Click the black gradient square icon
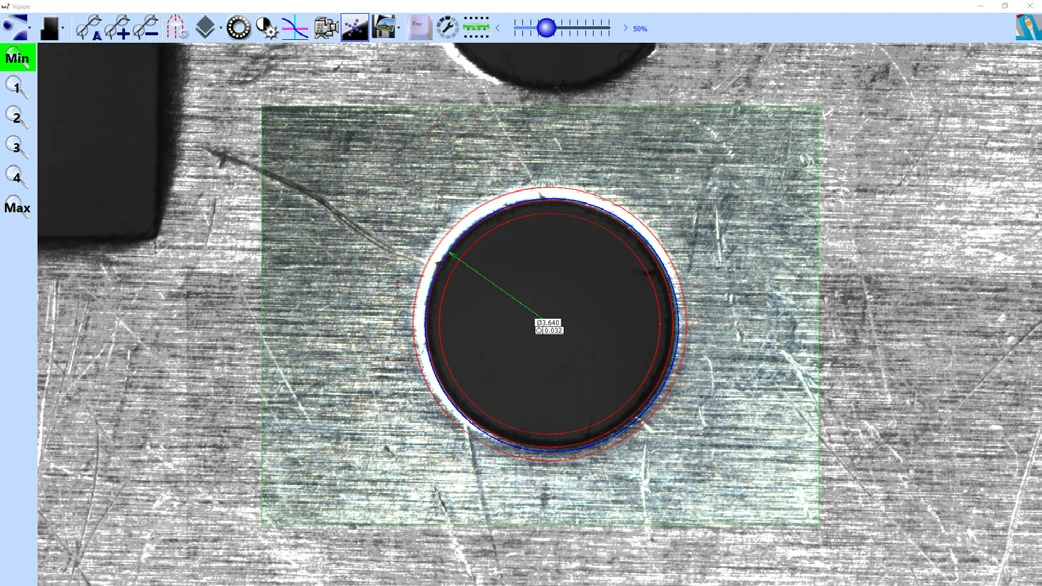Viewport: 1042px width, 586px height. click(50, 28)
